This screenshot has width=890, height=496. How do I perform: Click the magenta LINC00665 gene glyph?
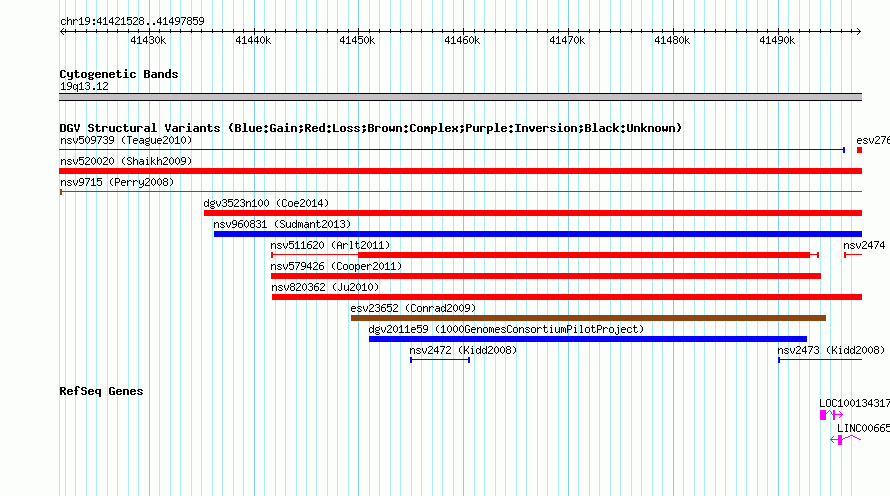point(845,440)
